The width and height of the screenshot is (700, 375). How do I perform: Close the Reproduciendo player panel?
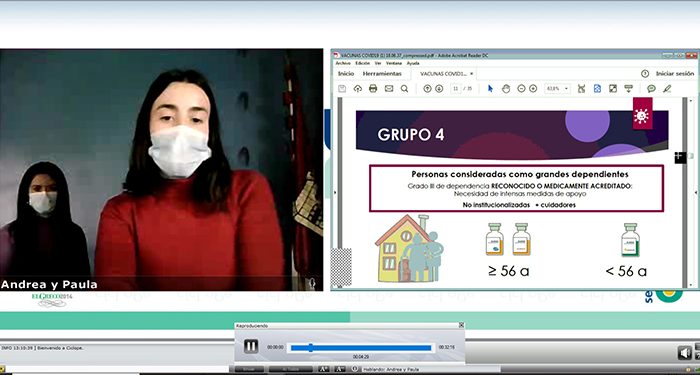[461, 325]
